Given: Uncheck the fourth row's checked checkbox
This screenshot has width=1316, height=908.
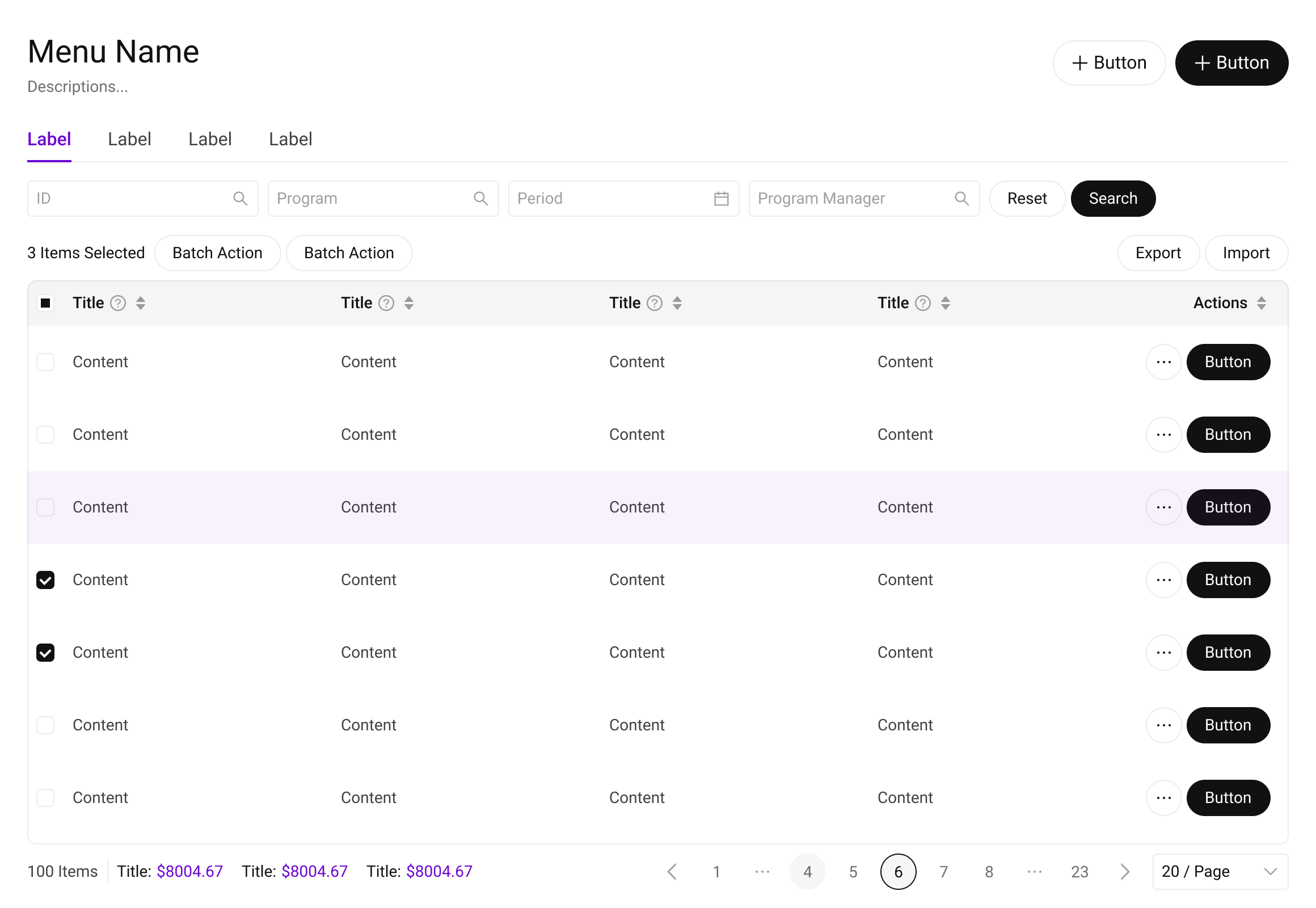Looking at the screenshot, I should pyautogui.click(x=45, y=581).
